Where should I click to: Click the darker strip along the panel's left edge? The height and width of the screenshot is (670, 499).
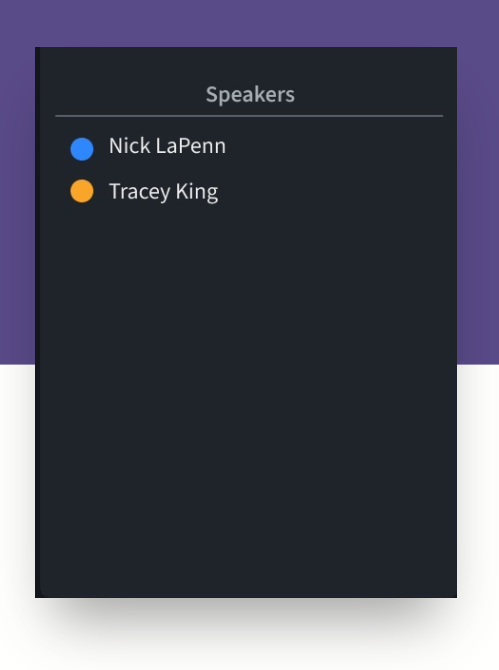pyautogui.click(x=38, y=320)
